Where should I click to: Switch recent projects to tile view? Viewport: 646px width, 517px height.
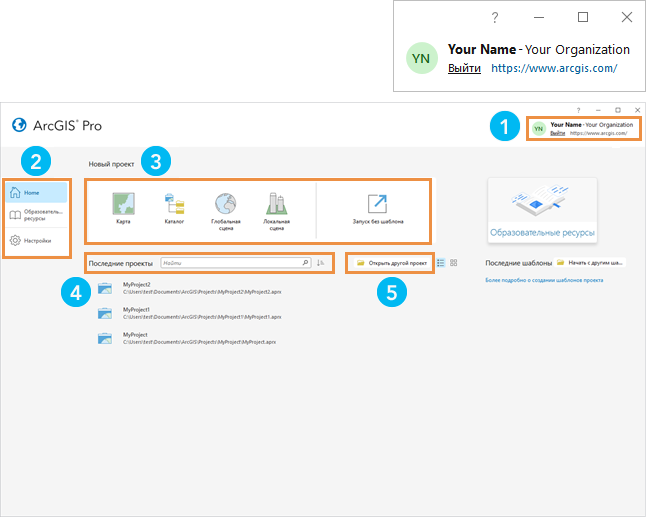pyautogui.click(x=454, y=263)
